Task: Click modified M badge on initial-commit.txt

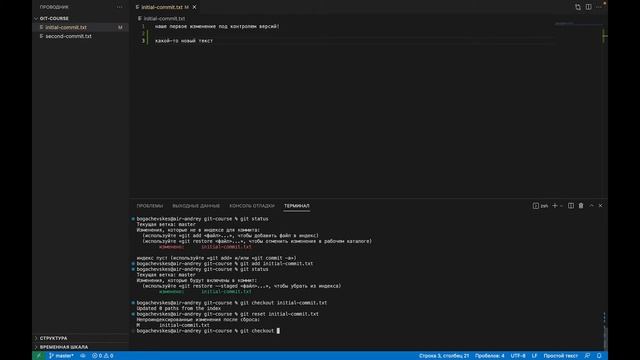Action: [120, 27]
